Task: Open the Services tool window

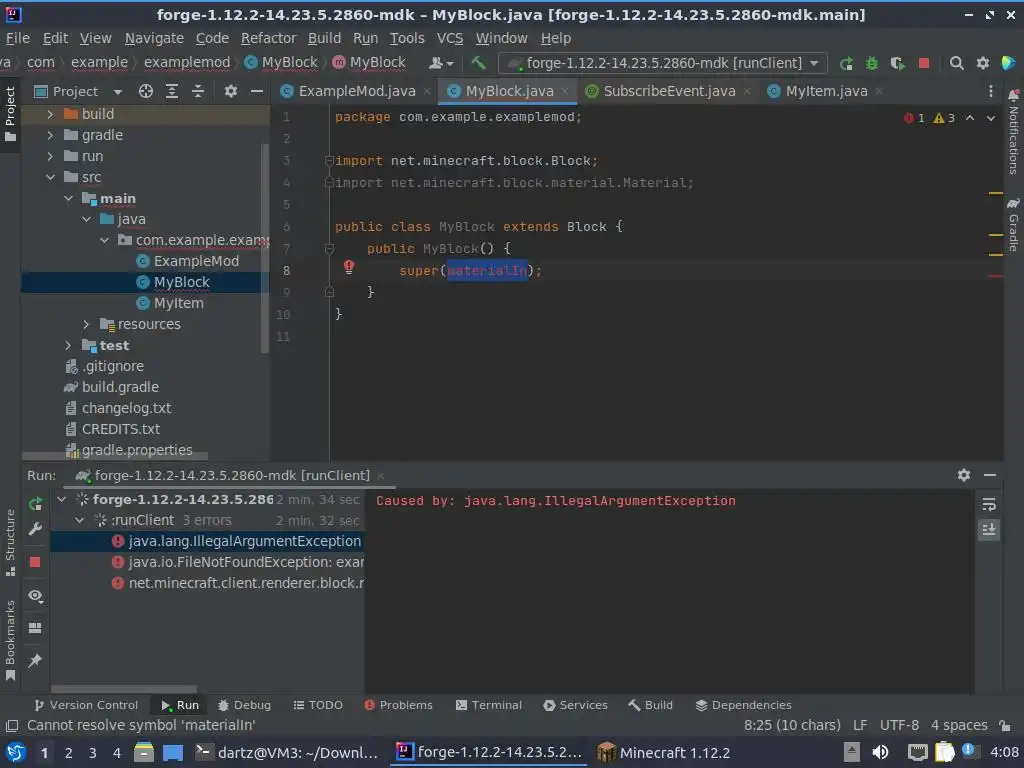Action: 575,705
